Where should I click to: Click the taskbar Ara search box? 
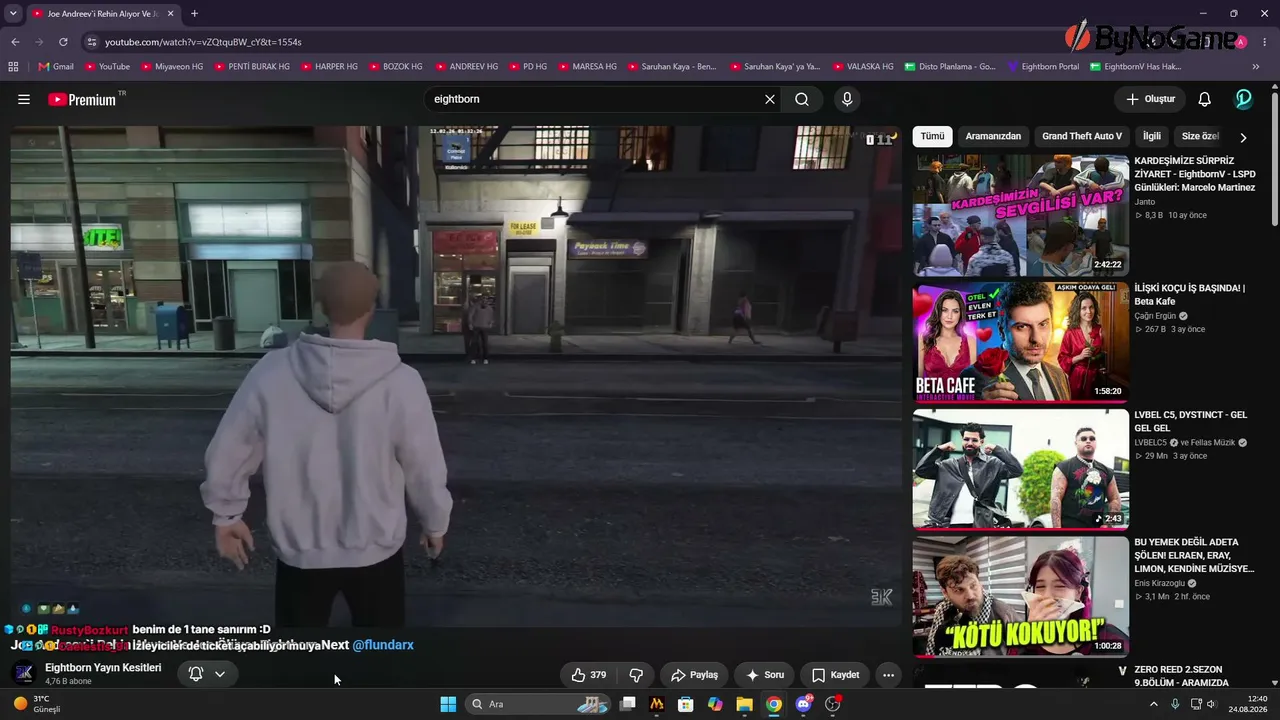tap(536, 704)
